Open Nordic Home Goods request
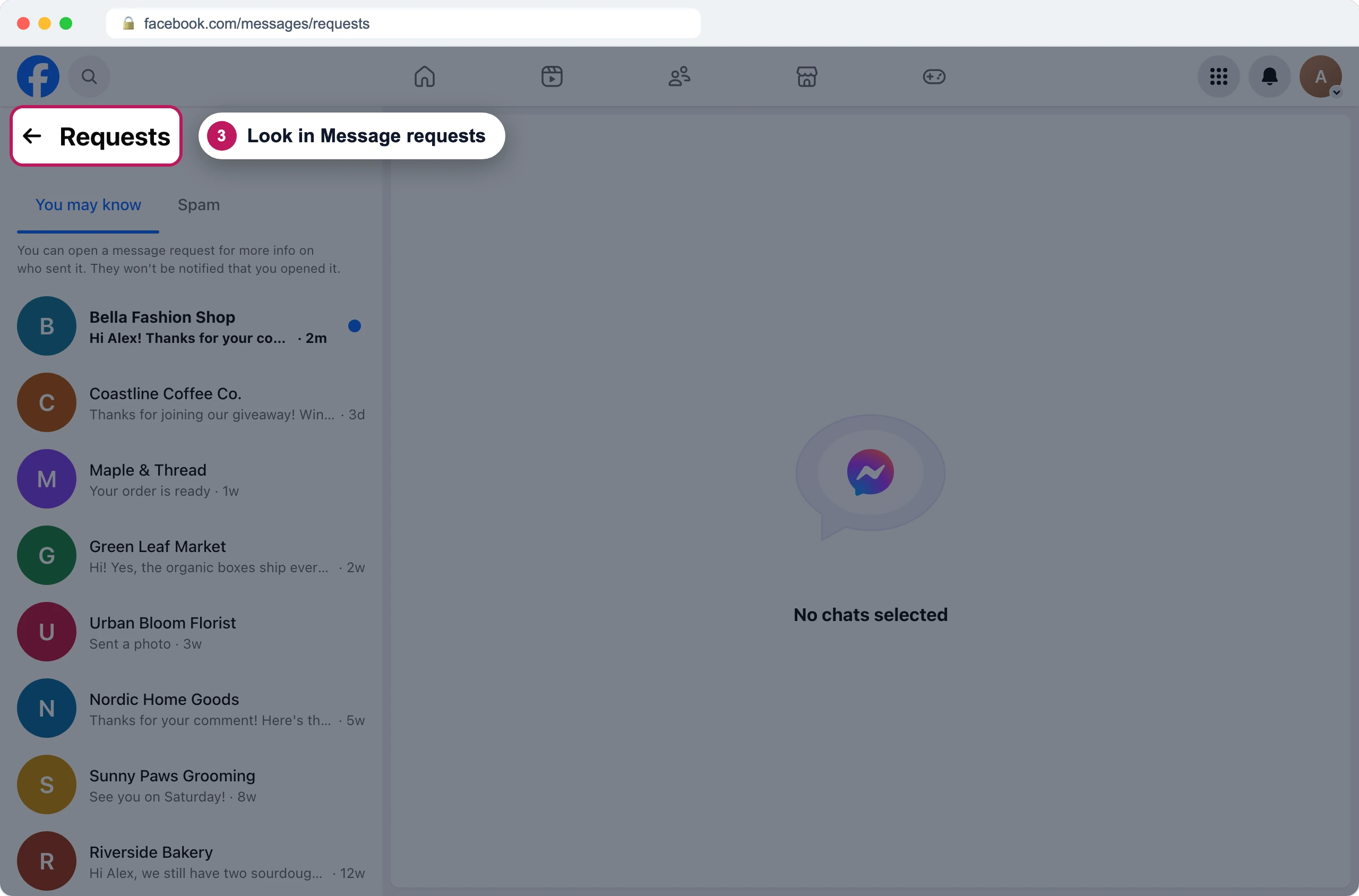Viewport: 1359px width, 896px height. pos(192,709)
